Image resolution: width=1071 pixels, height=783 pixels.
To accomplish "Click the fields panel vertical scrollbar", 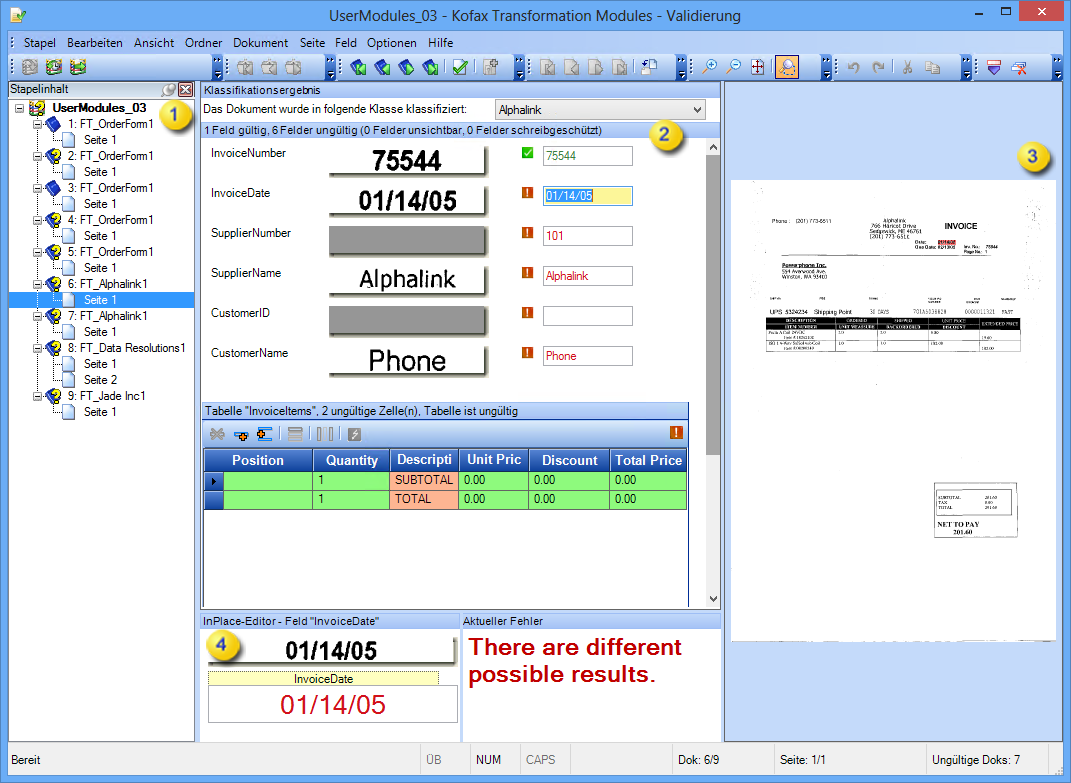I will pyautogui.click(x=712, y=300).
